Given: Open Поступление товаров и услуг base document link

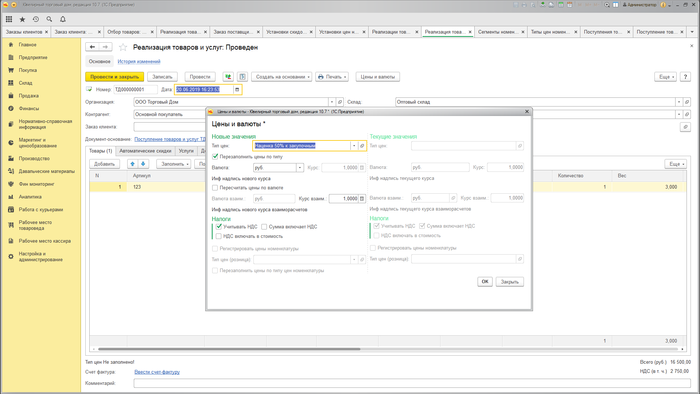Looking at the screenshot, I should 170,139.
